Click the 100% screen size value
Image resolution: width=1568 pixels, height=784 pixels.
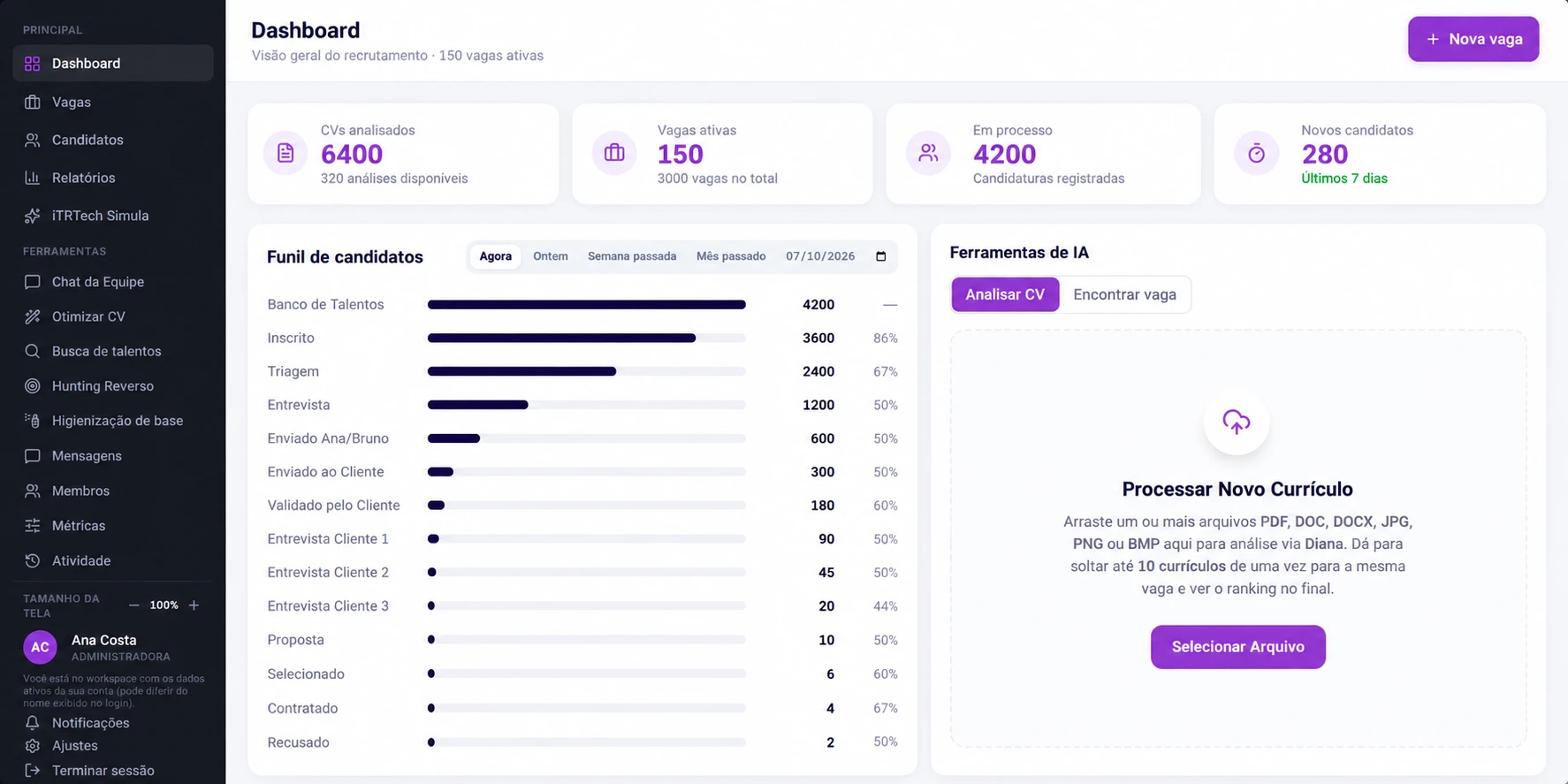[x=164, y=605]
